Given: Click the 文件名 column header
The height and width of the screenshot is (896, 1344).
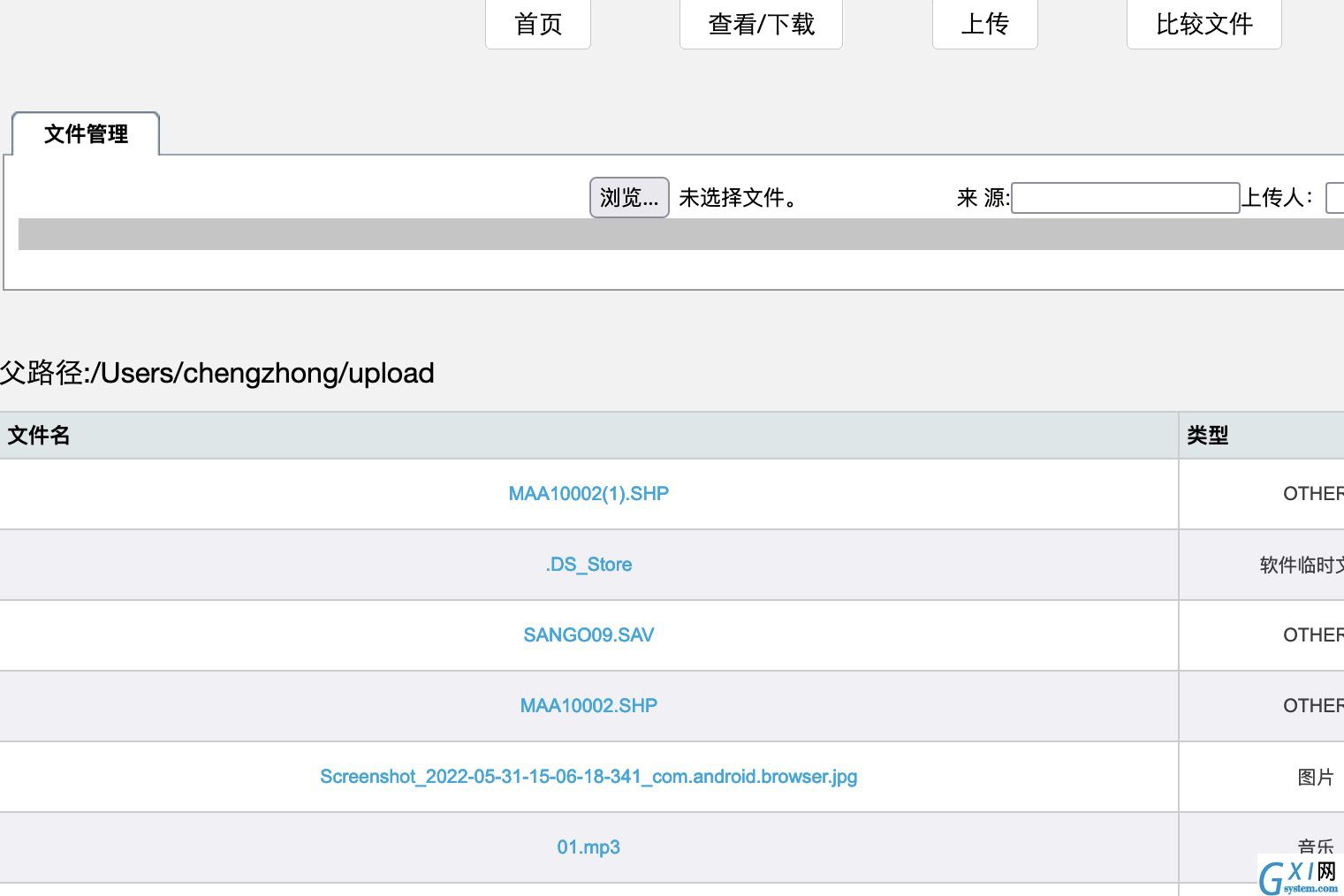Looking at the screenshot, I should coord(588,435).
